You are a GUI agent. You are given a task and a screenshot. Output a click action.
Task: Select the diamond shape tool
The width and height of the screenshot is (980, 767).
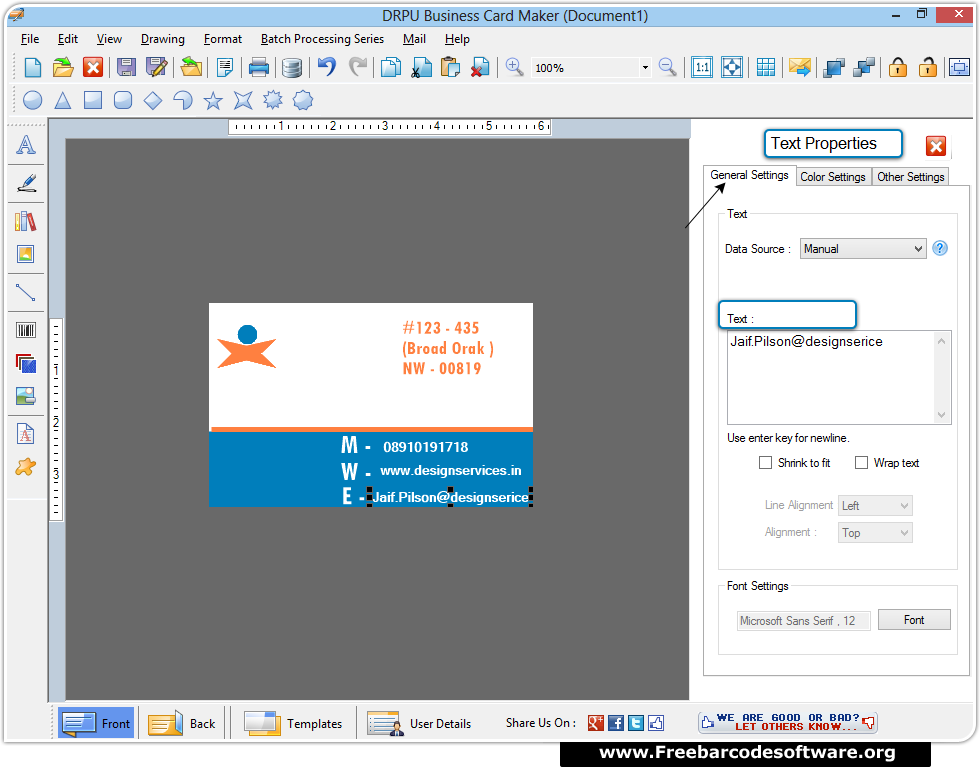153,100
